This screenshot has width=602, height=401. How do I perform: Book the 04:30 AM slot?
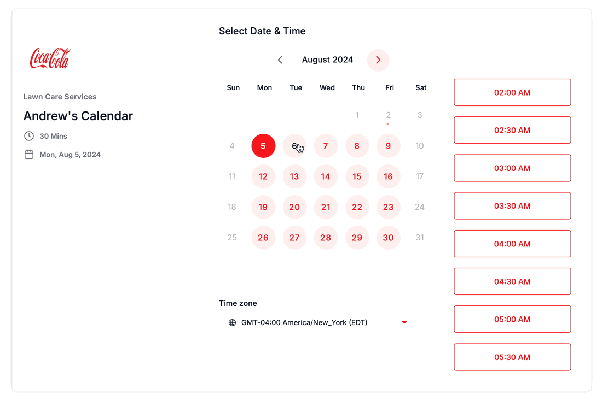(512, 281)
